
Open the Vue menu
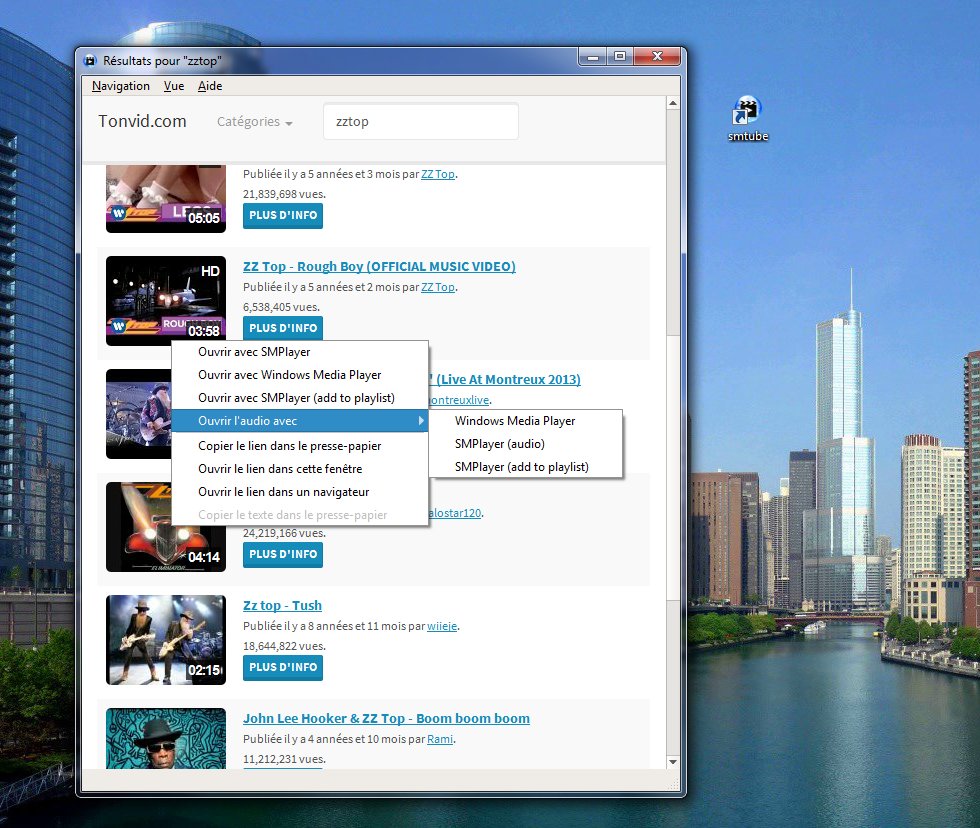point(174,86)
